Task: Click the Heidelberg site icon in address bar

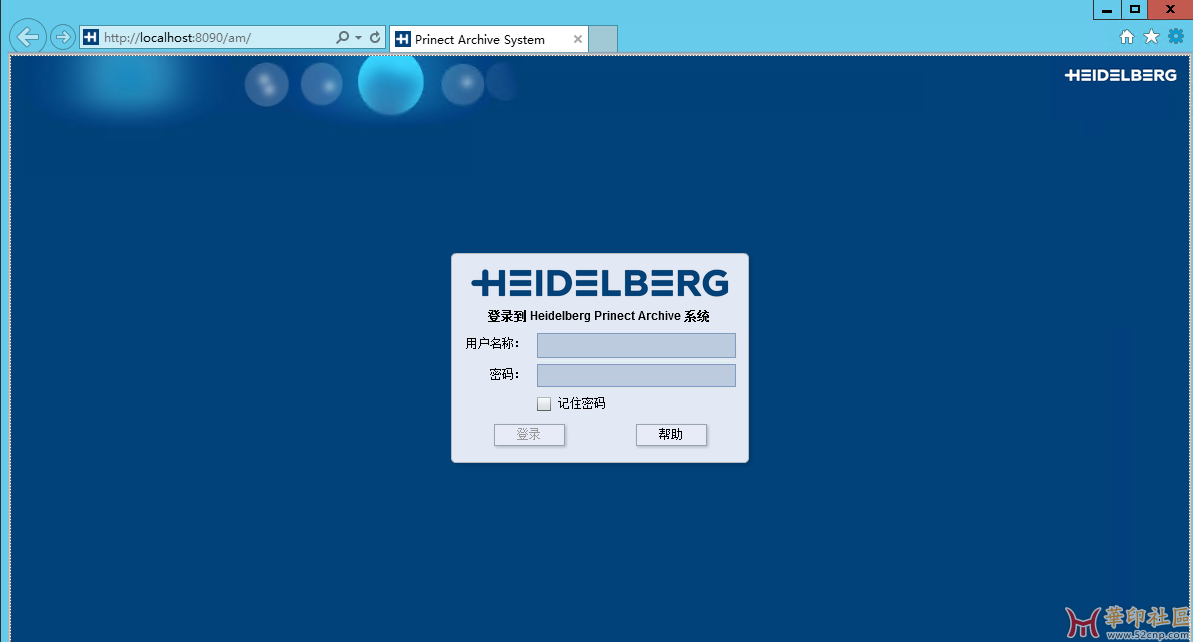Action: 91,37
